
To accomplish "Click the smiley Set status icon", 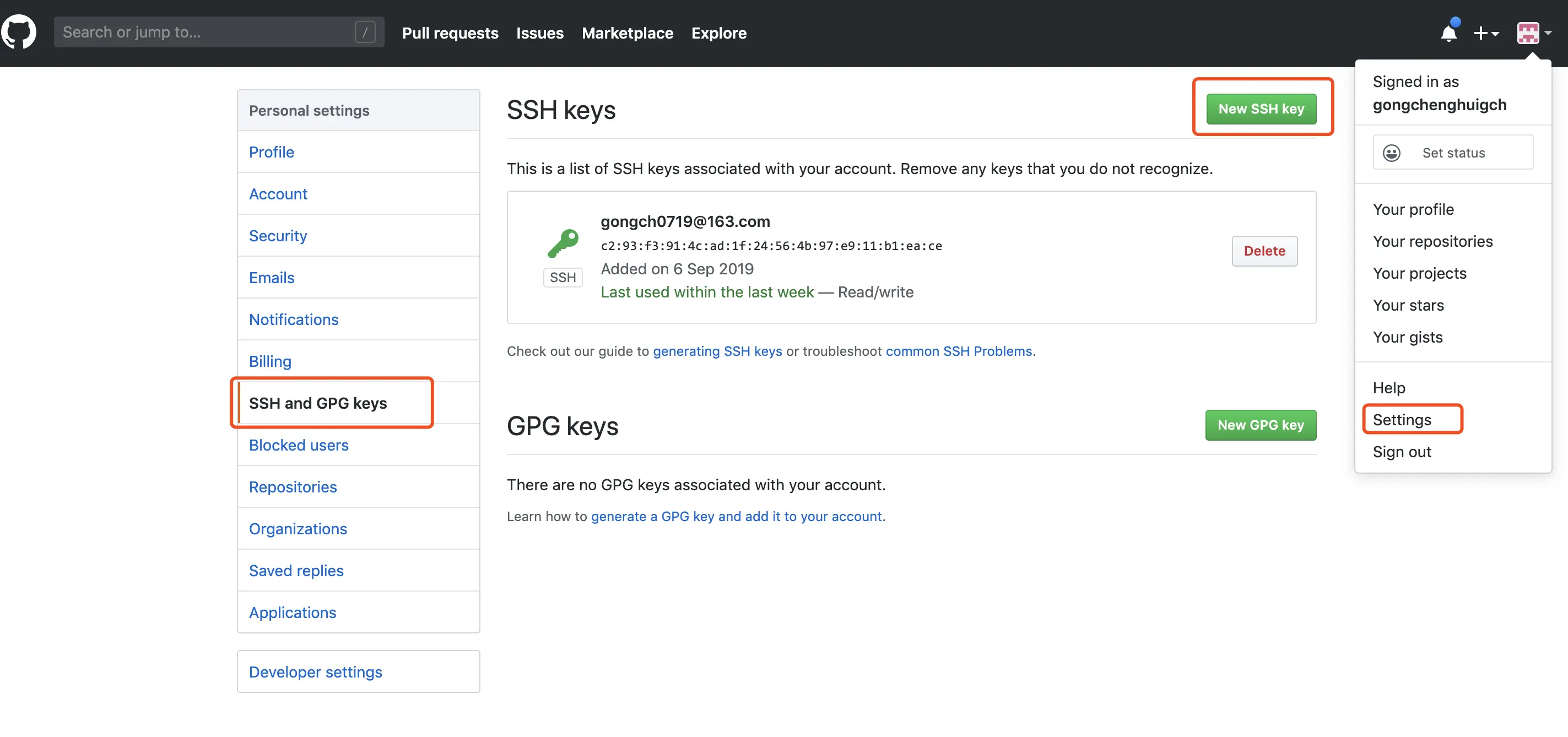I will [1392, 153].
